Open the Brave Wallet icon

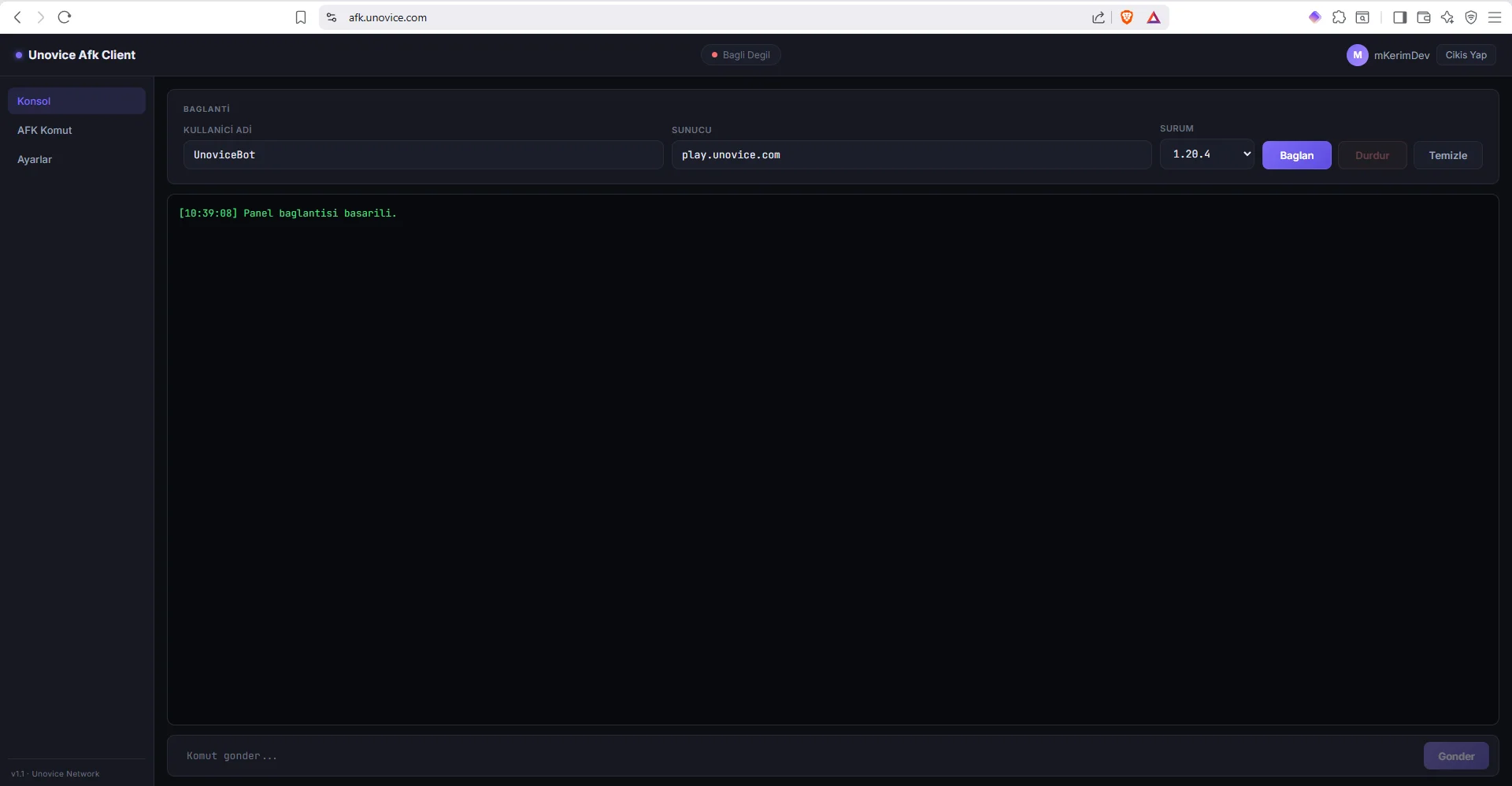pyautogui.click(x=1424, y=17)
